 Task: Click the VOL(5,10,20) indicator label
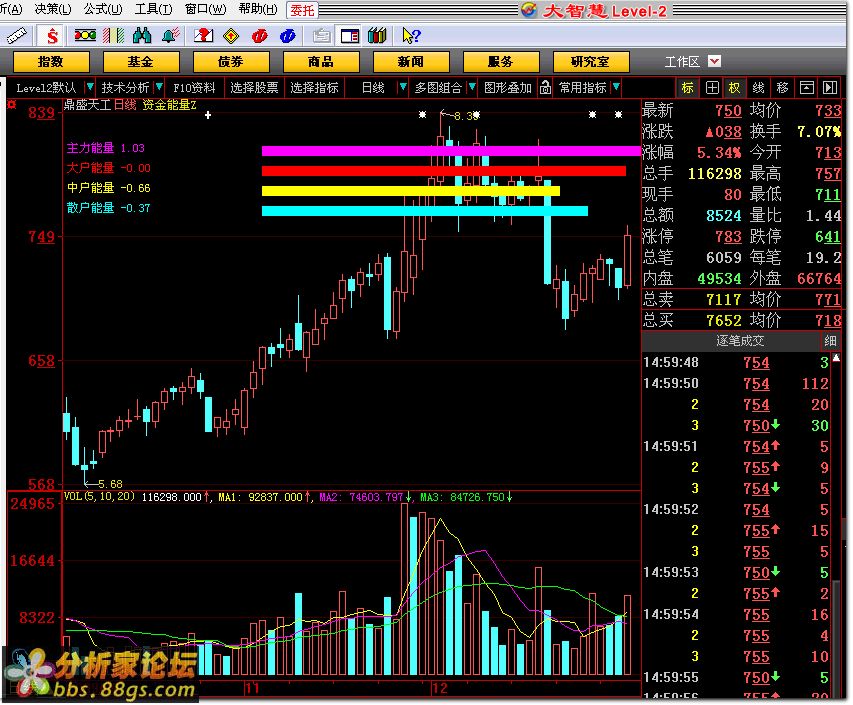(100, 496)
